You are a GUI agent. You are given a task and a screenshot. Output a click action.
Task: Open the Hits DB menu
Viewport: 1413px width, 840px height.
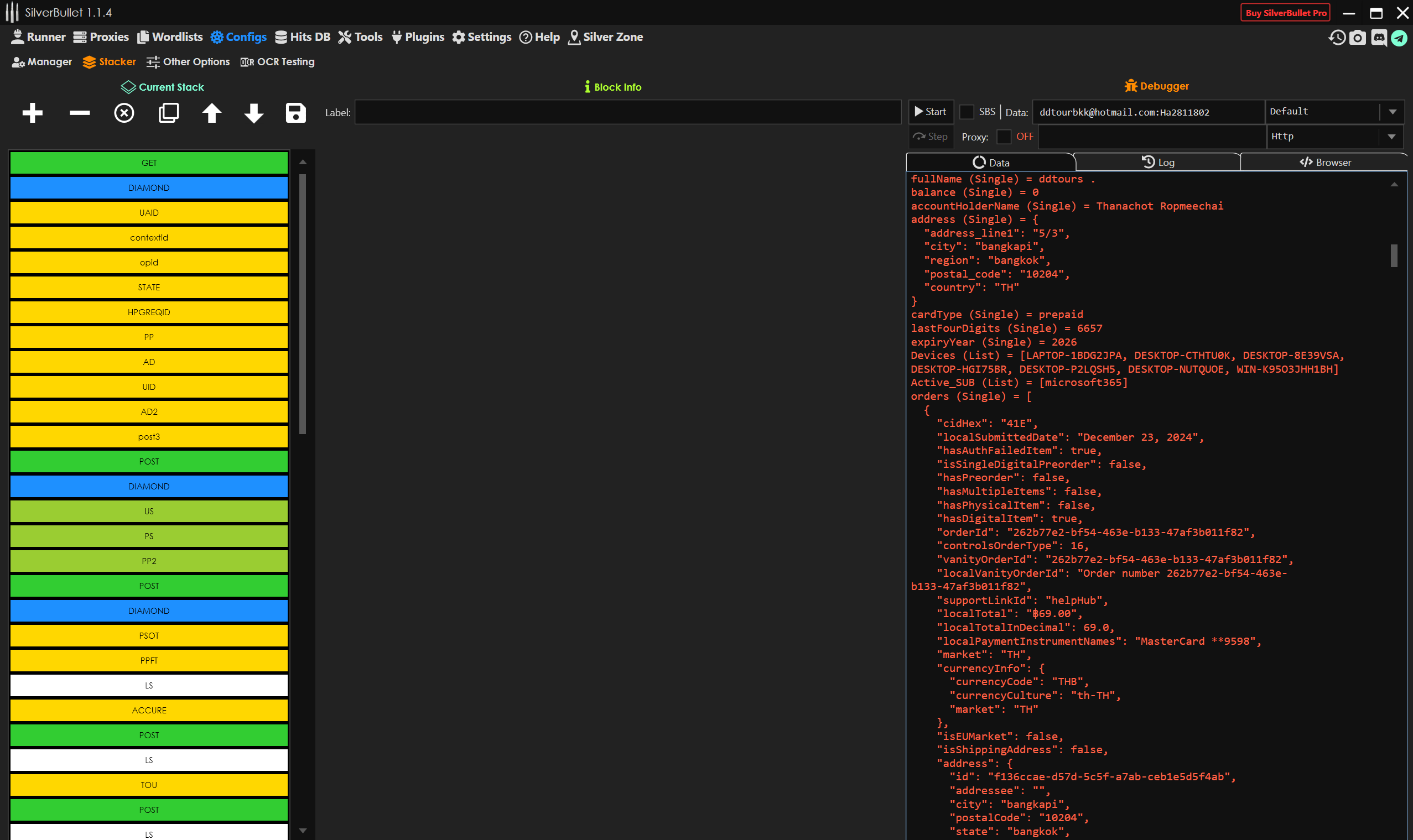[303, 38]
